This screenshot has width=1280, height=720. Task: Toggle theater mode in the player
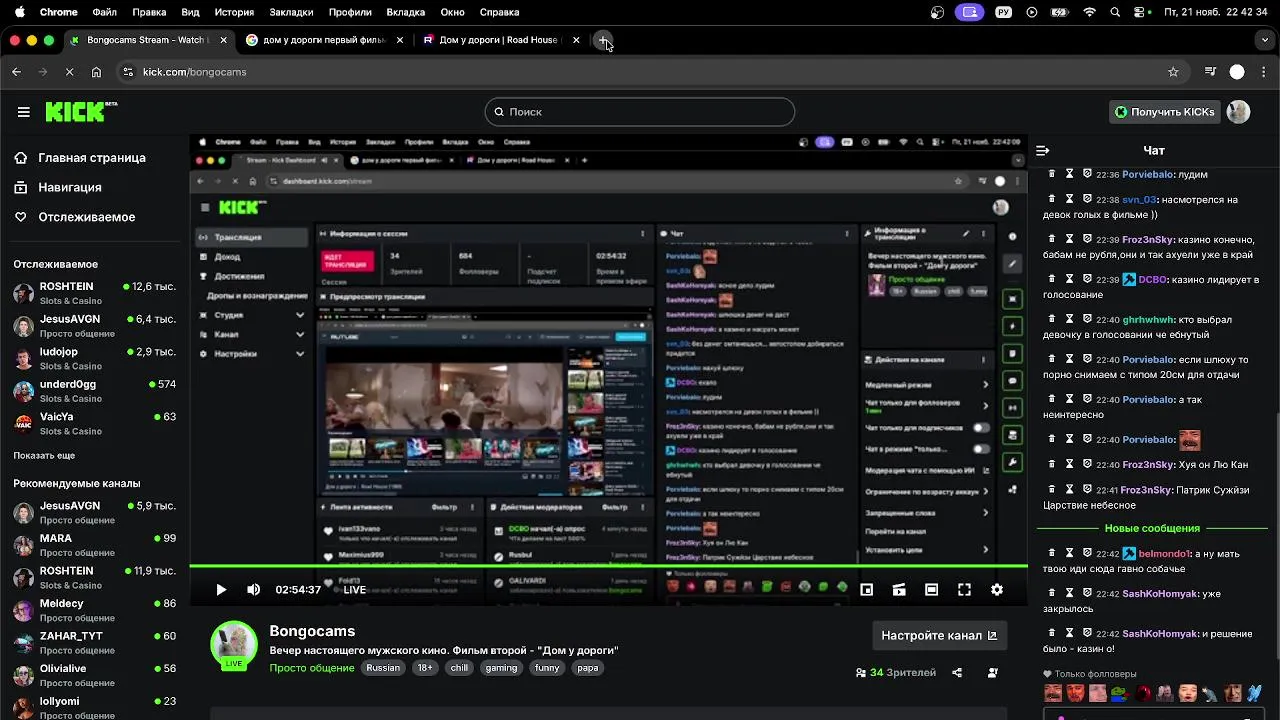point(931,590)
